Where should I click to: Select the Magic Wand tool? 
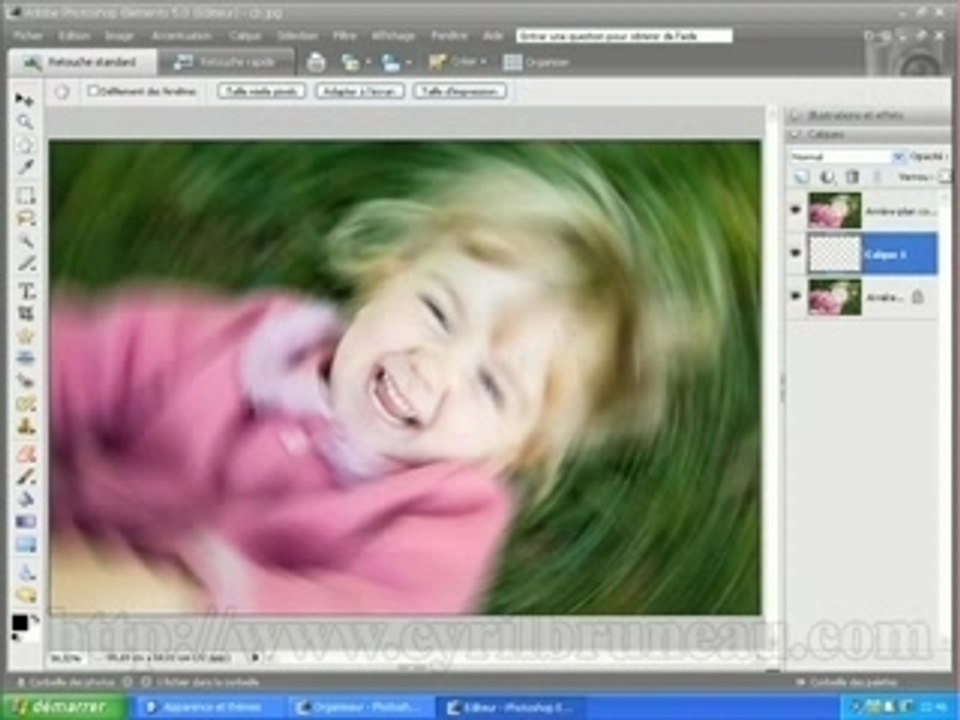(25, 241)
